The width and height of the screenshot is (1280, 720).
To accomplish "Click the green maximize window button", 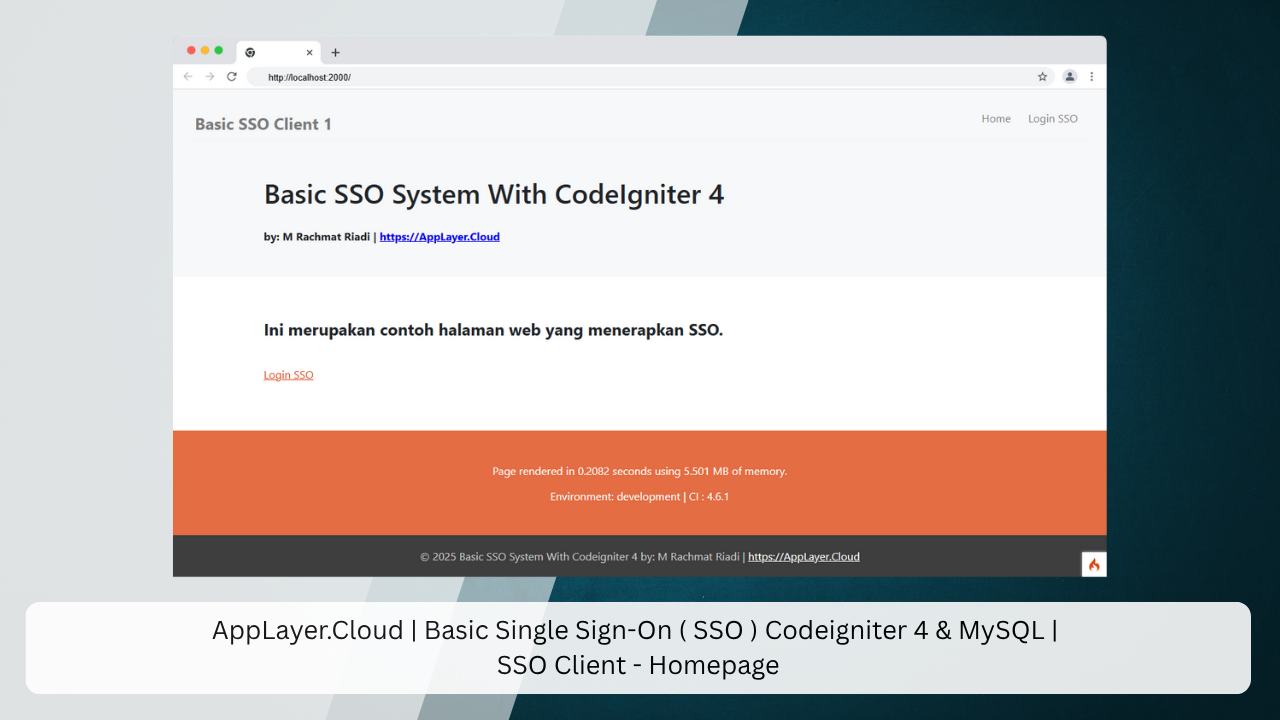I will click(219, 50).
